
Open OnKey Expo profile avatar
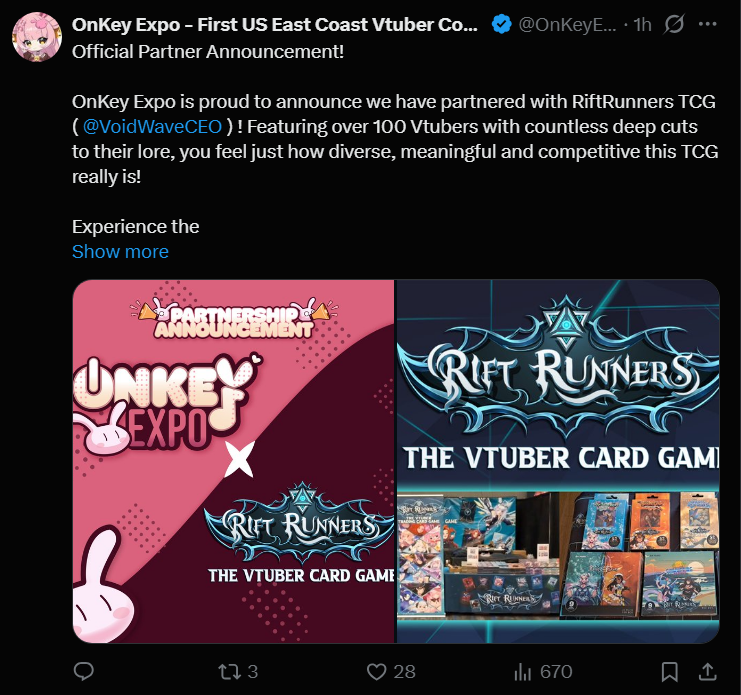tap(37, 37)
